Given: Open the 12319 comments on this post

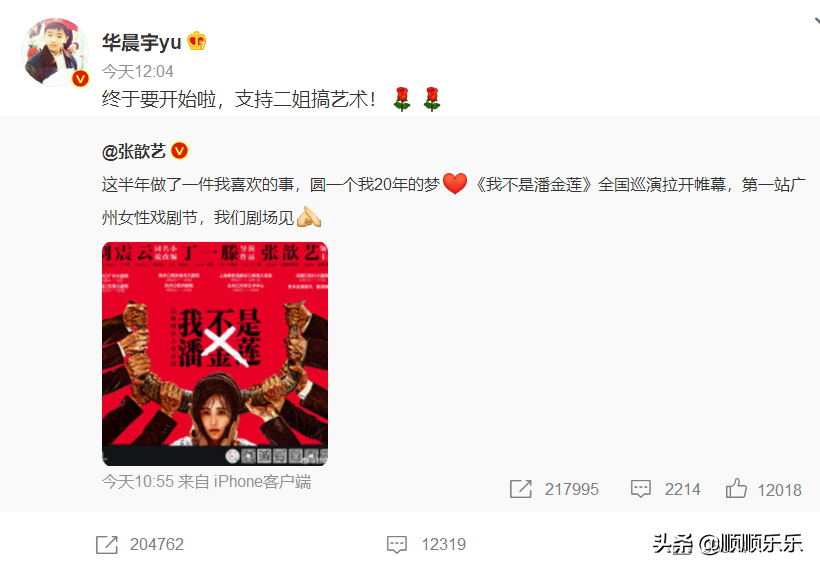Looking at the screenshot, I should click(x=426, y=544).
